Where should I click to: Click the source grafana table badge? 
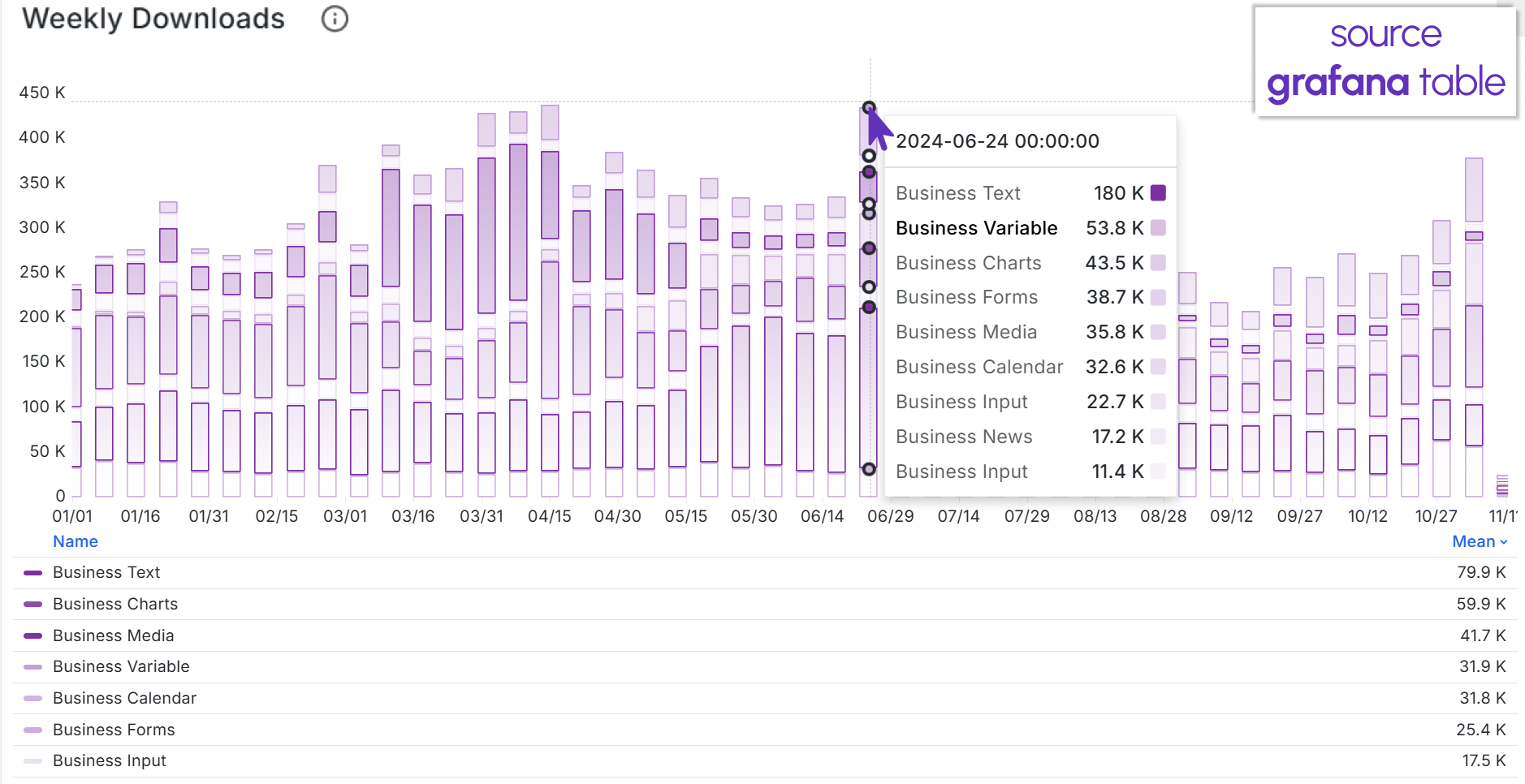1385,61
